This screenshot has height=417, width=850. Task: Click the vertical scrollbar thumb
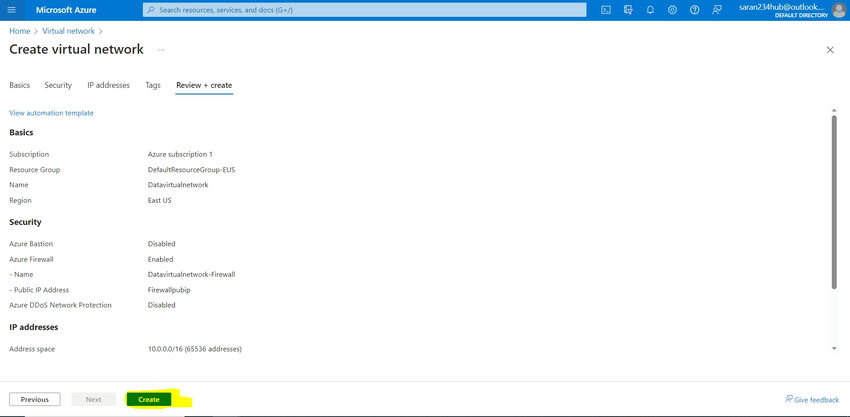pyautogui.click(x=834, y=202)
